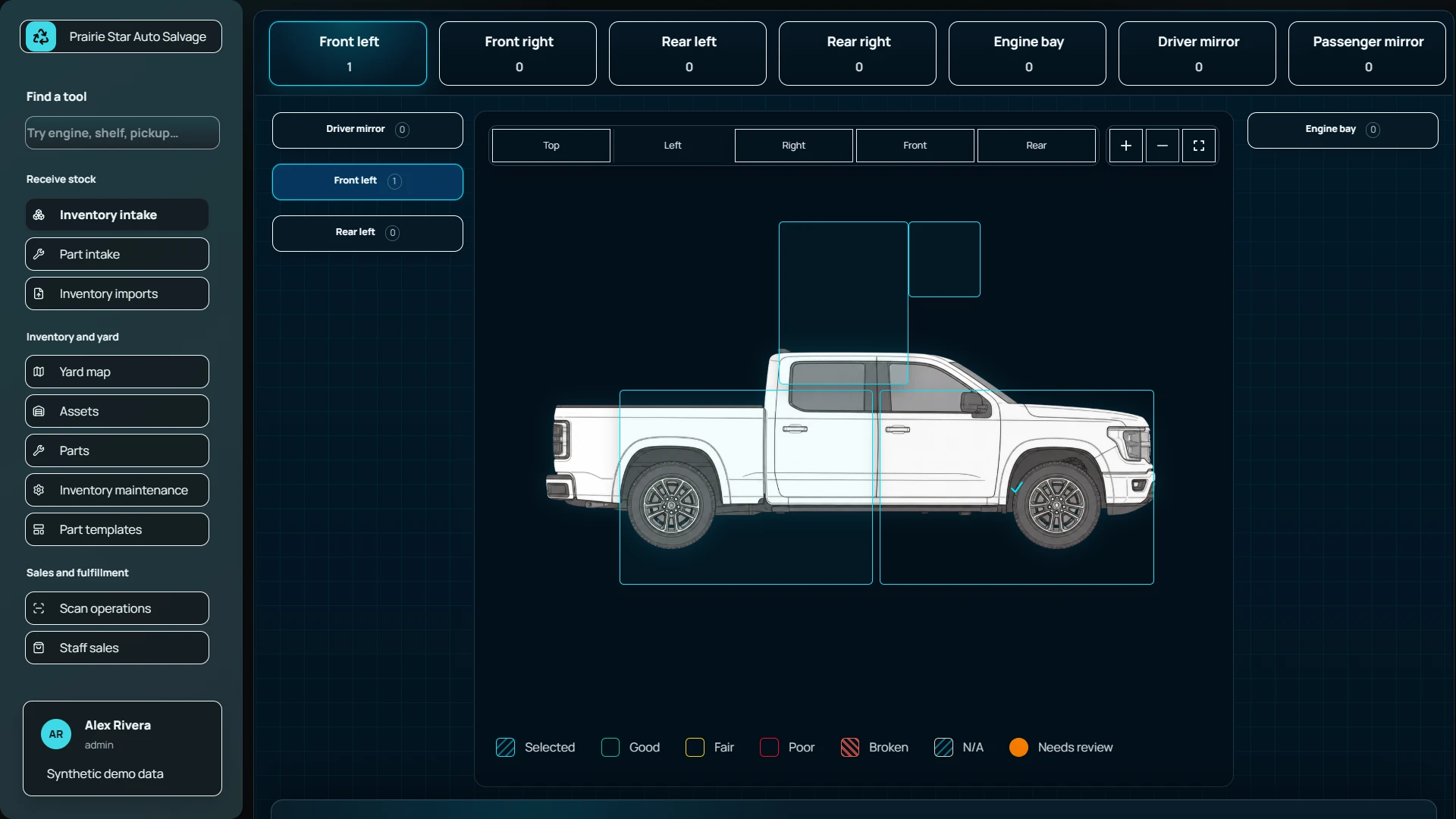The width and height of the screenshot is (1456, 819).
Task: Open Inventory imports from the sidebar
Action: [x=117, y=293]
